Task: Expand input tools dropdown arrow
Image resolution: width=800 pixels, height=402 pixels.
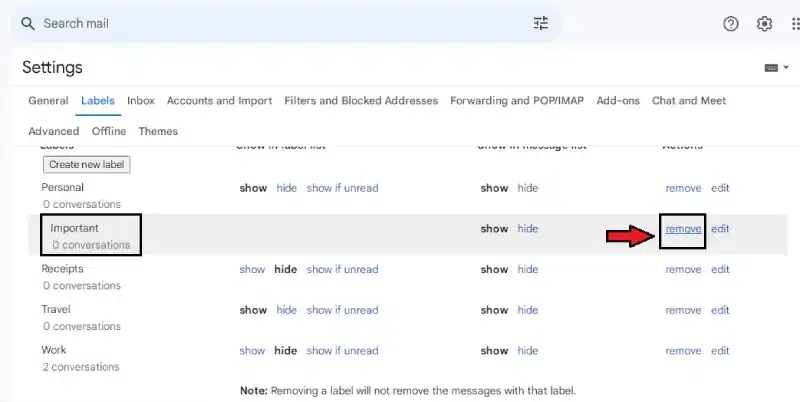Action: click(786, 68)
